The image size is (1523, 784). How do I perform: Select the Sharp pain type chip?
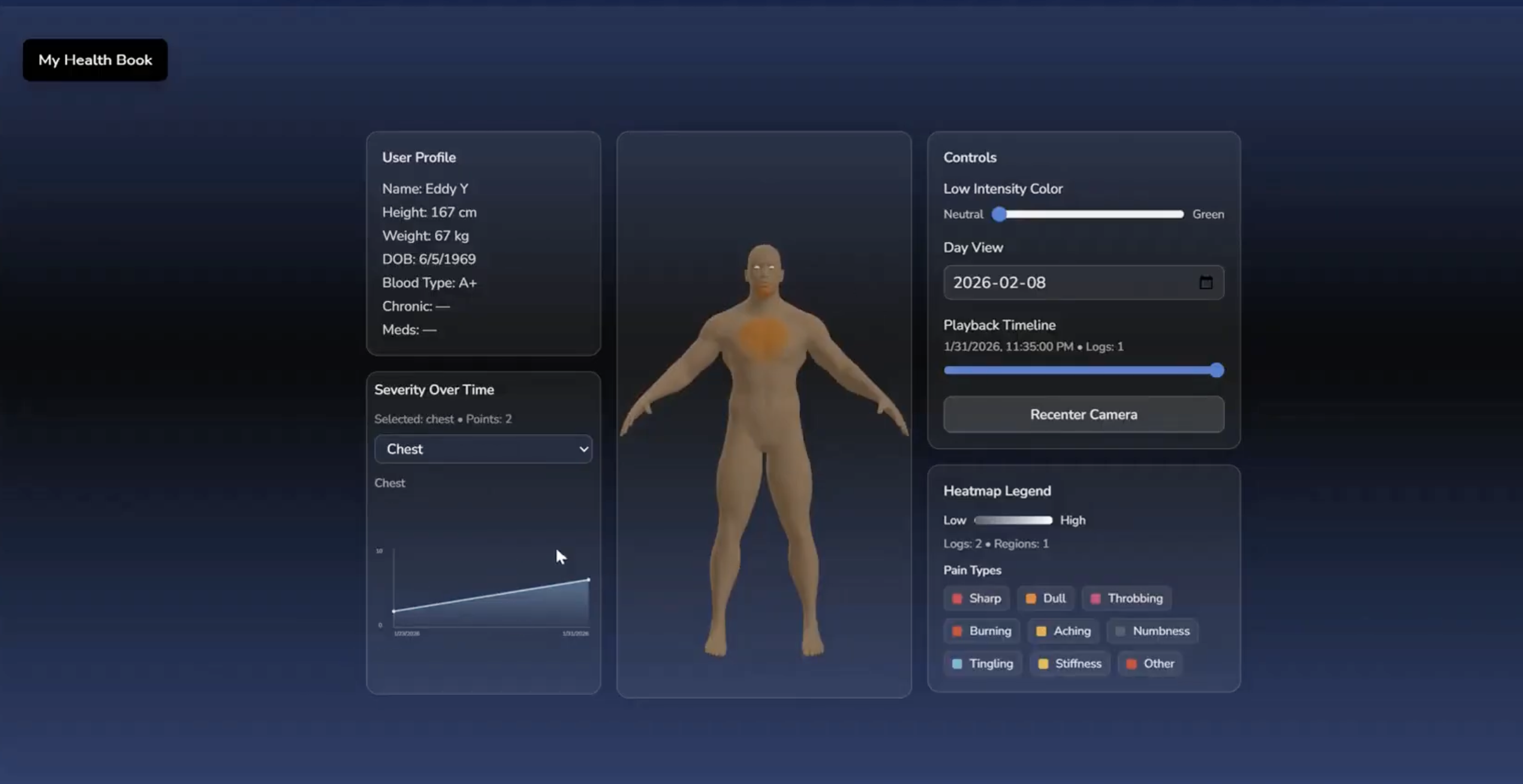pyautogui.click(x=977, y=598)
